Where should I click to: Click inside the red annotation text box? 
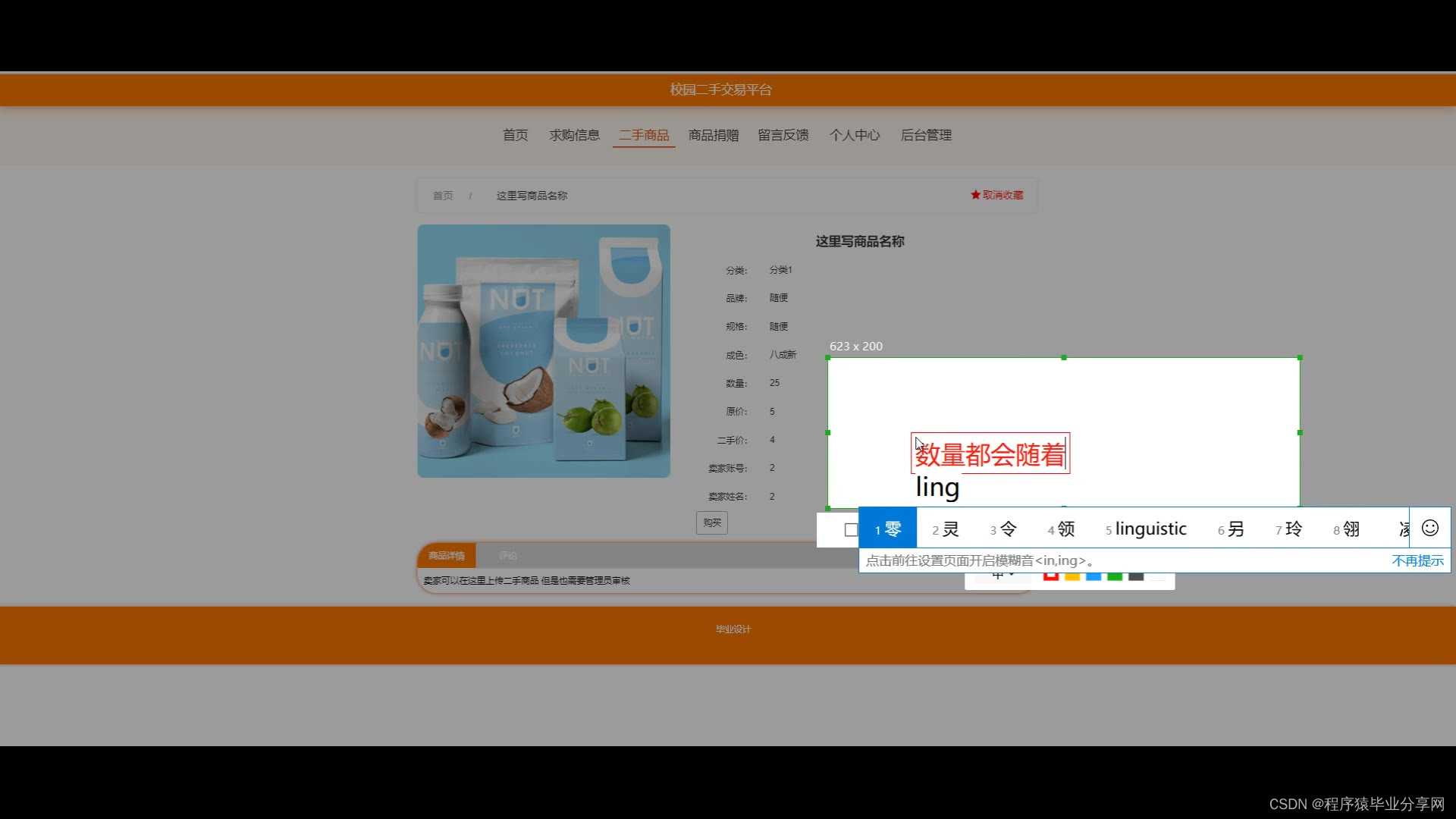pos(990,453)
